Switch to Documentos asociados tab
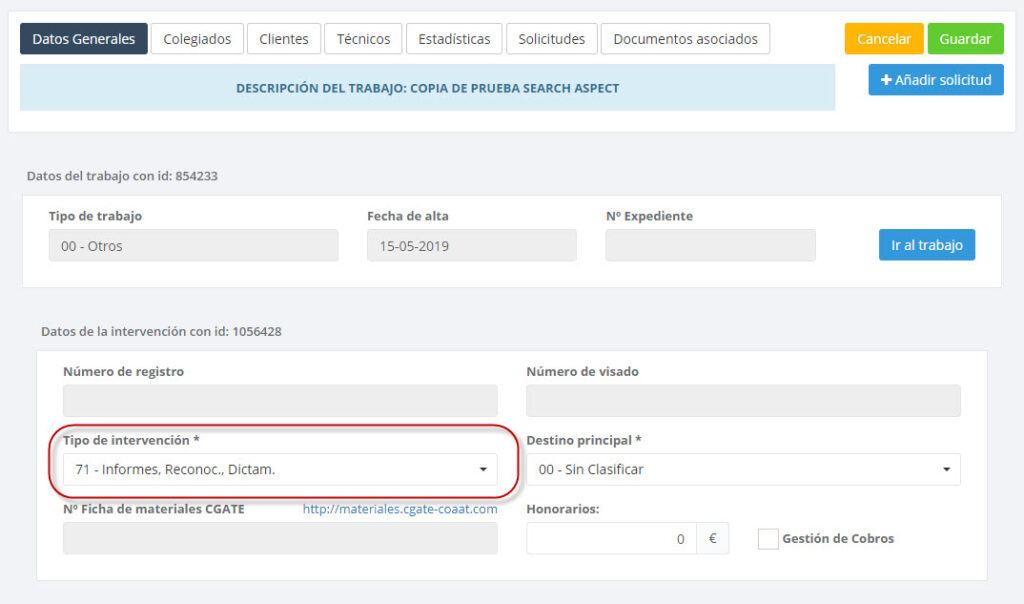The image size is (1024, 604). click(685, 39)
